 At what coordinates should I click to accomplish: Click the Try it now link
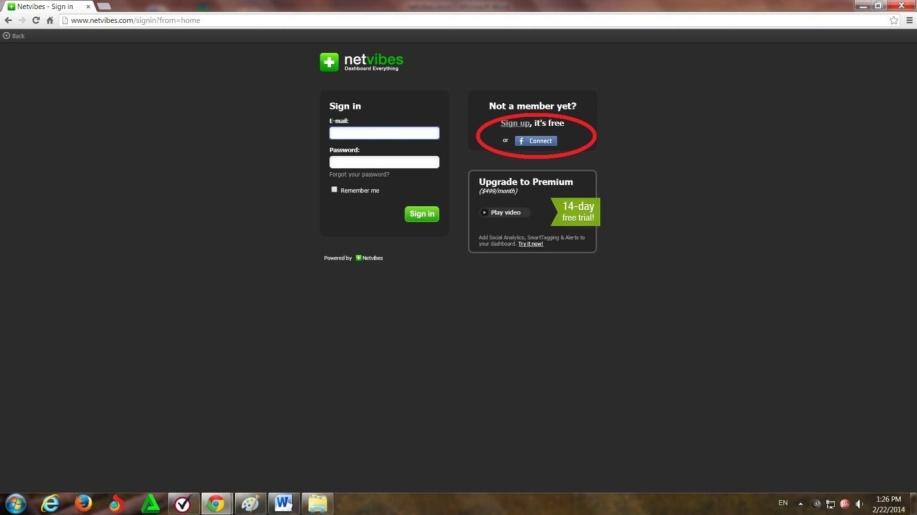530,244
